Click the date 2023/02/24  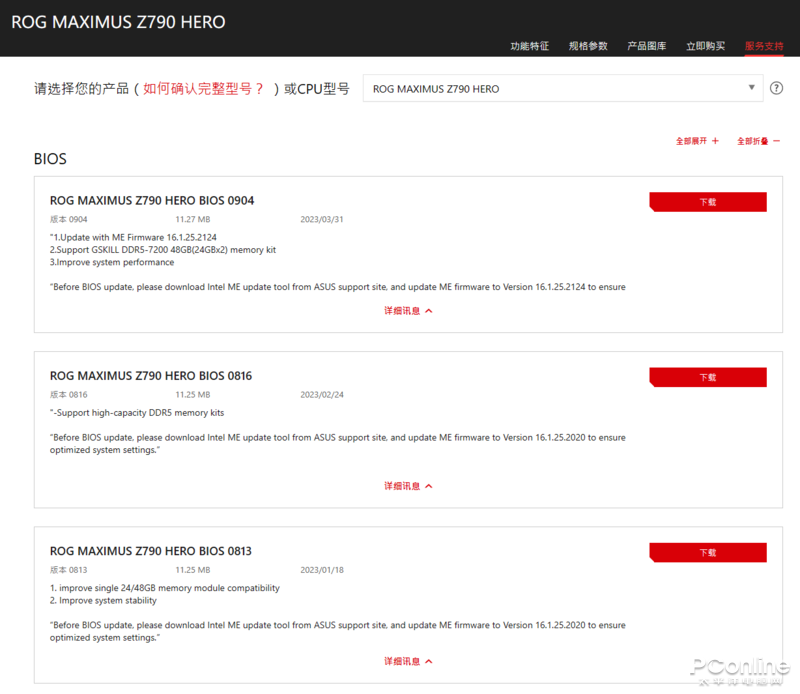[x=321, y=394]
